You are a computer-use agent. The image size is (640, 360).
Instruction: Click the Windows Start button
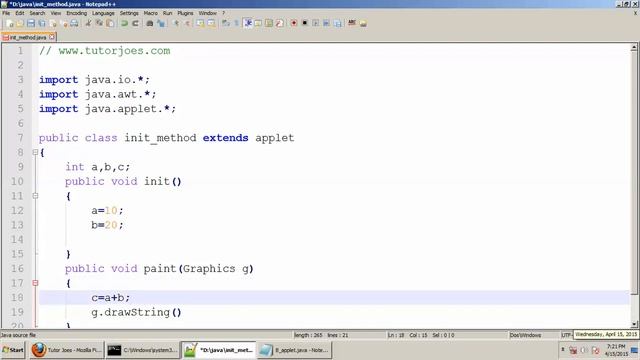click(x=13, y=350)
